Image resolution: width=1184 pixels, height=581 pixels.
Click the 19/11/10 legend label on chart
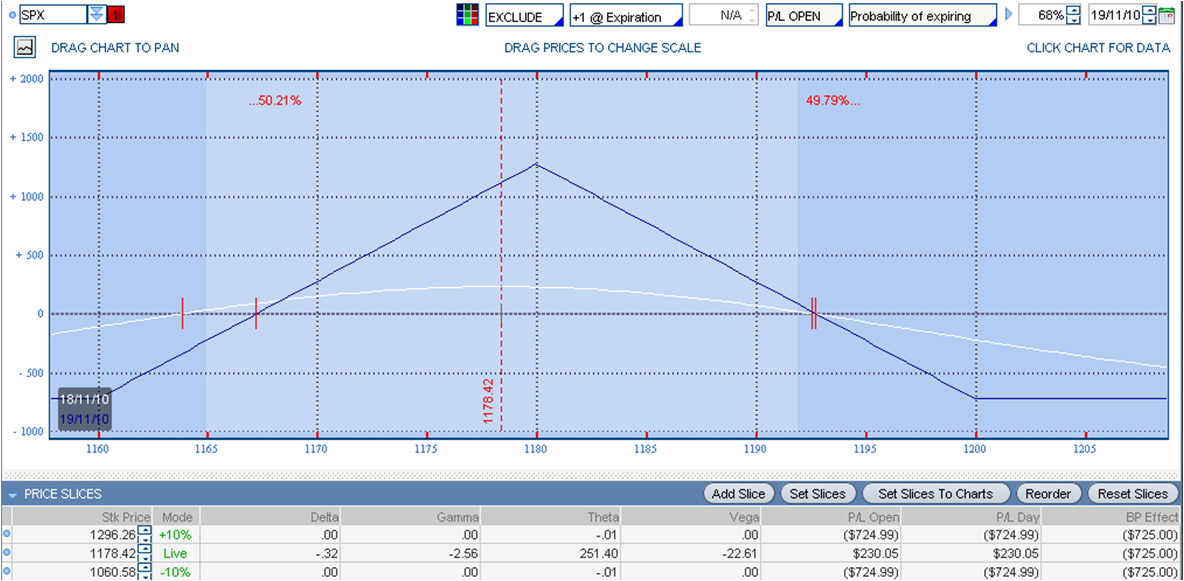pos(85,419)
